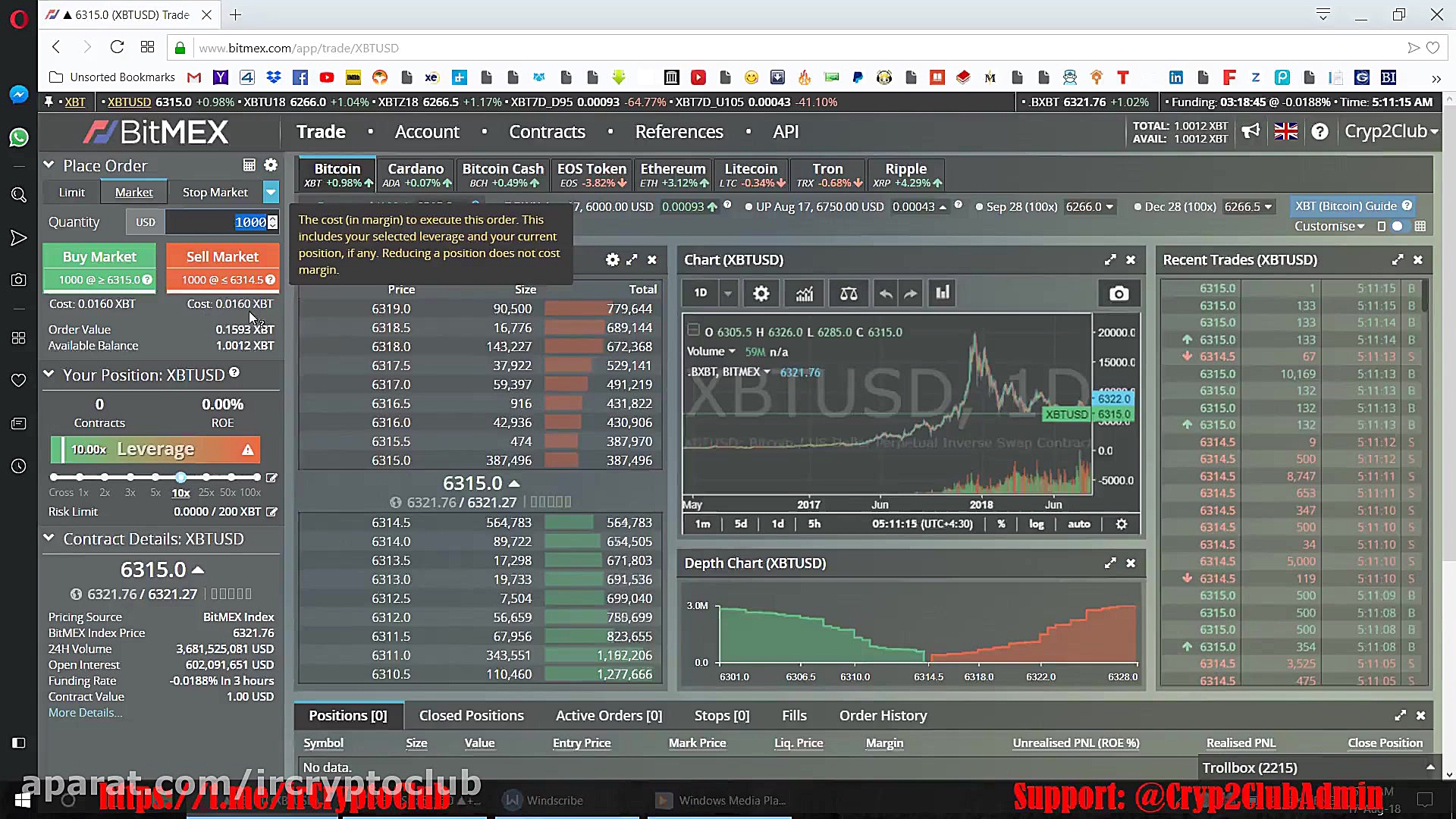Select the Ethereum instrument tab
Screen dimensions: 1456x819
click(673, 175)
